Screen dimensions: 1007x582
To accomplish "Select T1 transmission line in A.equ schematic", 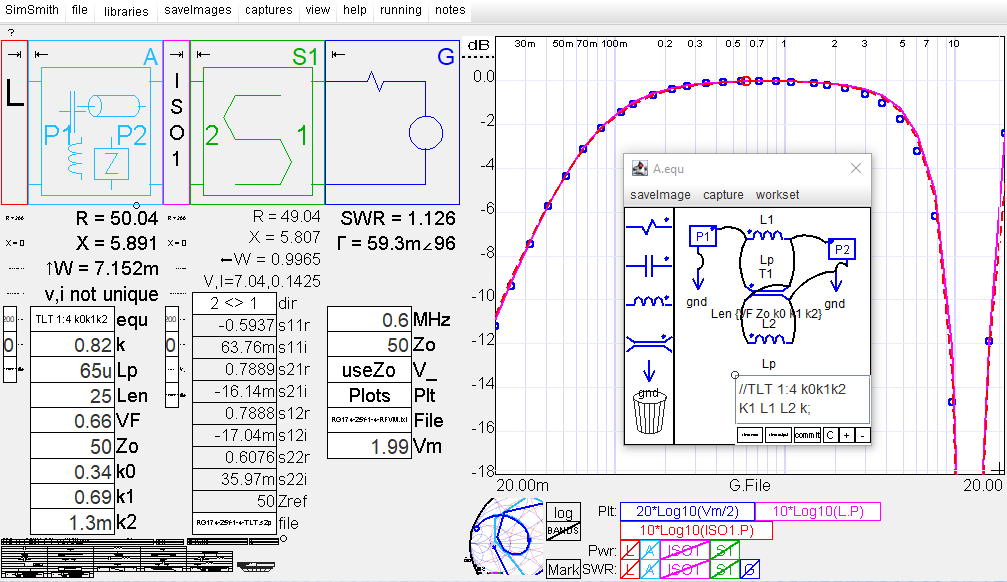I will (x=767, y=294).
